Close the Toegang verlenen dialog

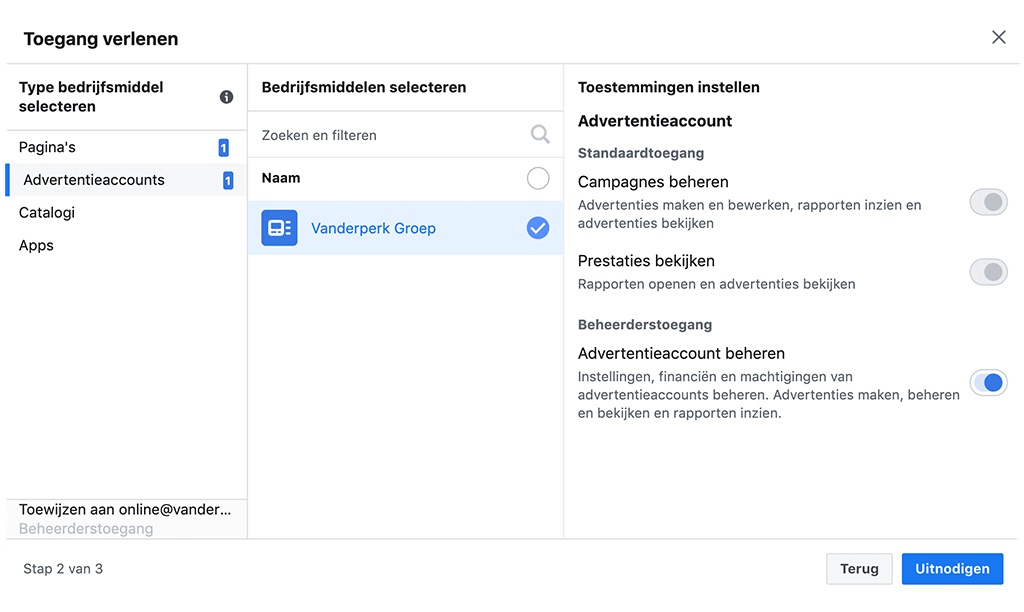coord(998,38)
